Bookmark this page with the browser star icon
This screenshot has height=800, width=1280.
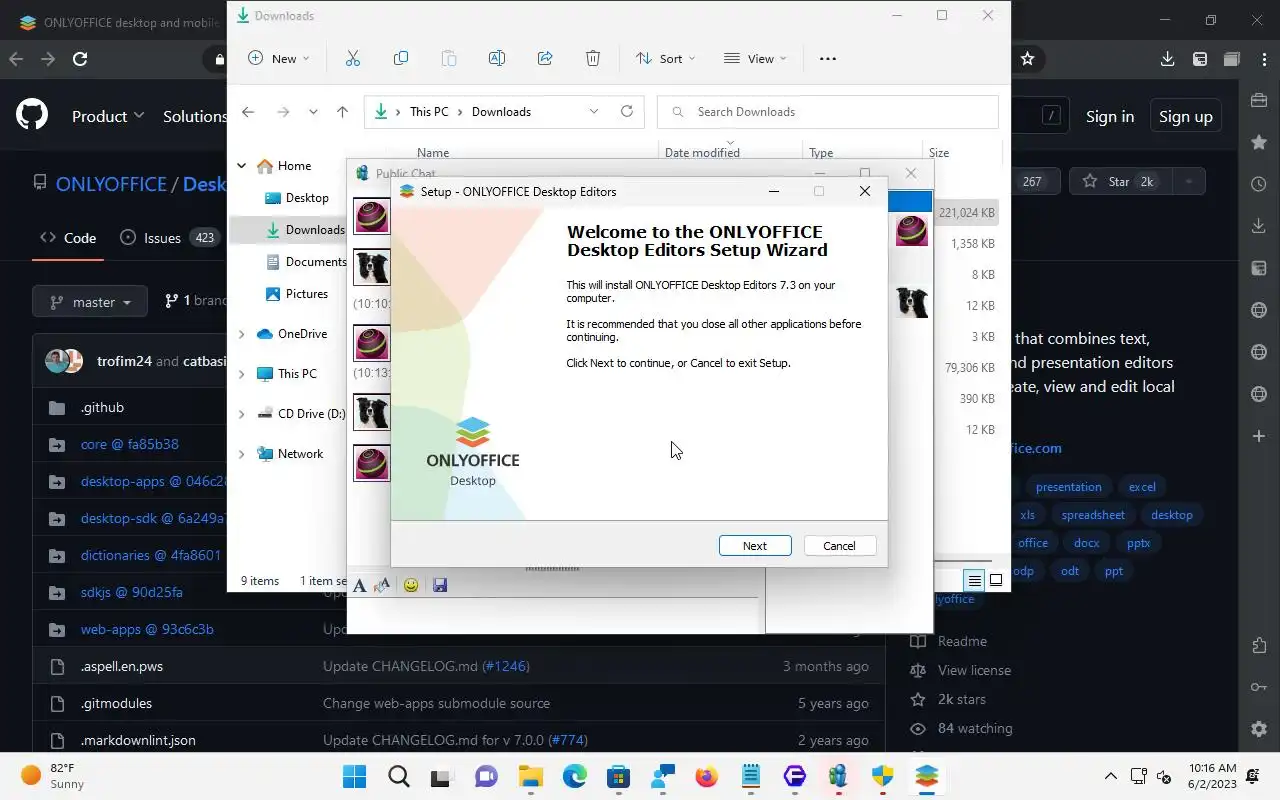1027,59
